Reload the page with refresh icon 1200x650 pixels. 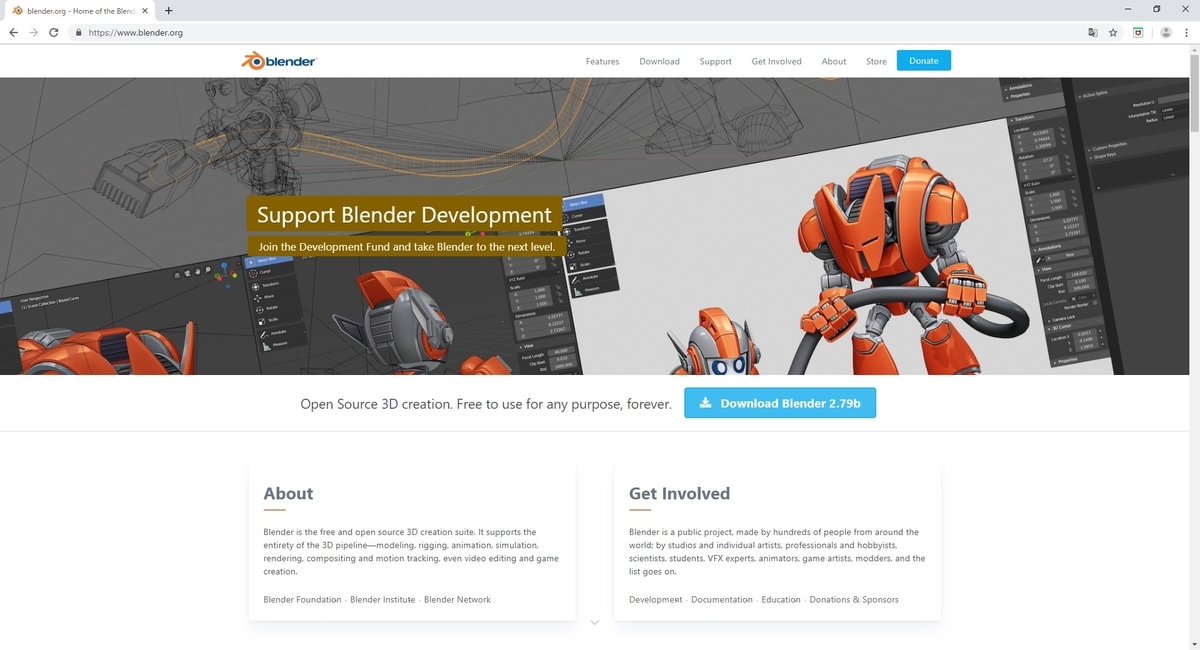tap(53, 32)
